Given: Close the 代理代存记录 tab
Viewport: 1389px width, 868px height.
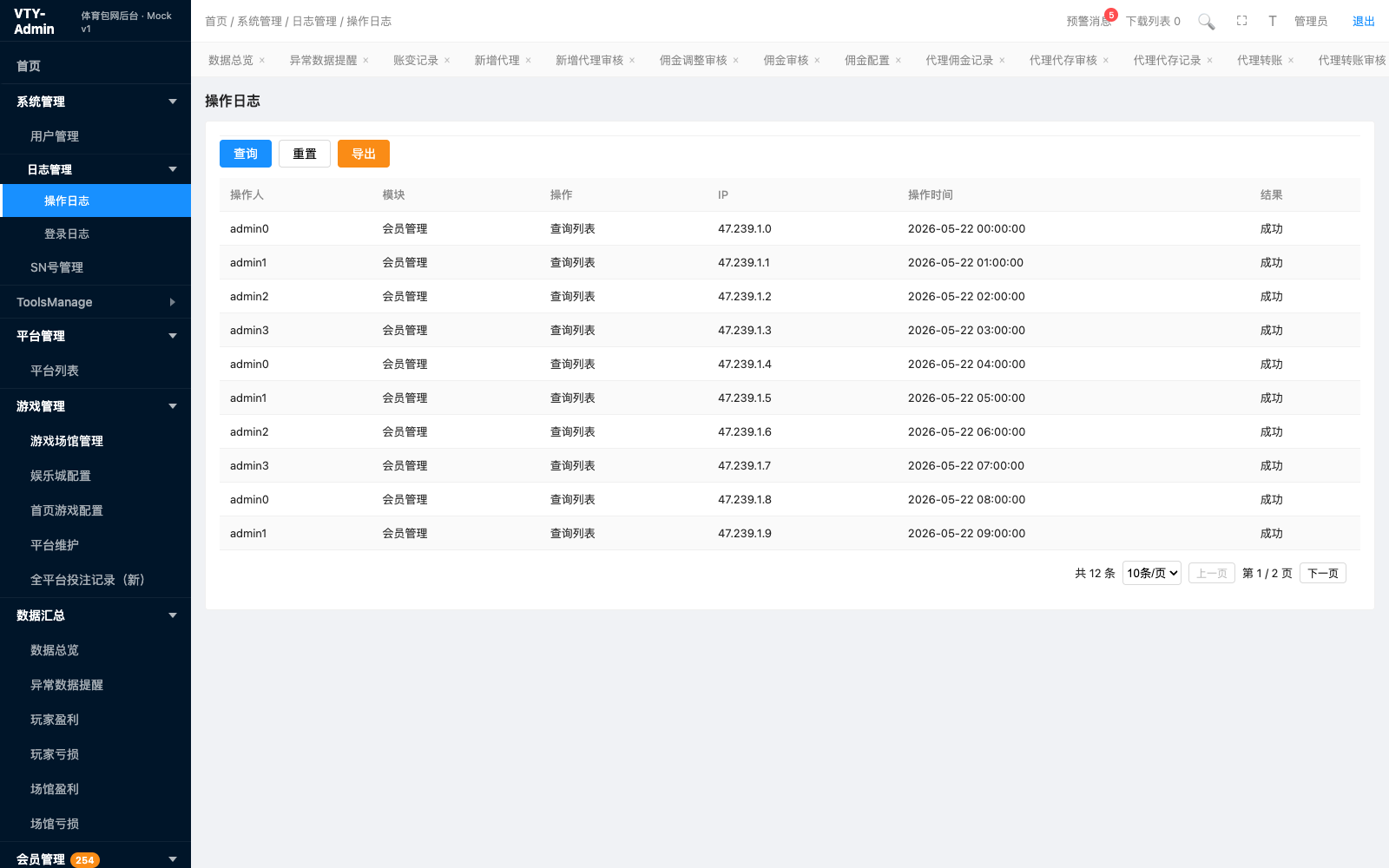Looking at the screenshot, I should click(1209, 61).
